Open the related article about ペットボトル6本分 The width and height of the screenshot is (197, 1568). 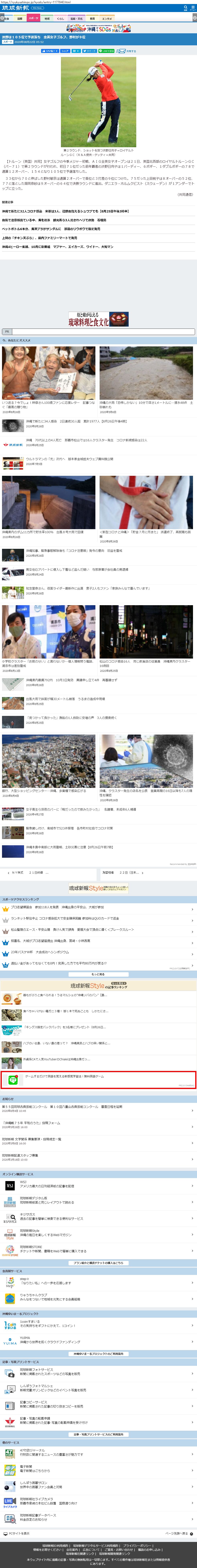pyautogui.click(x=51, y=229)
